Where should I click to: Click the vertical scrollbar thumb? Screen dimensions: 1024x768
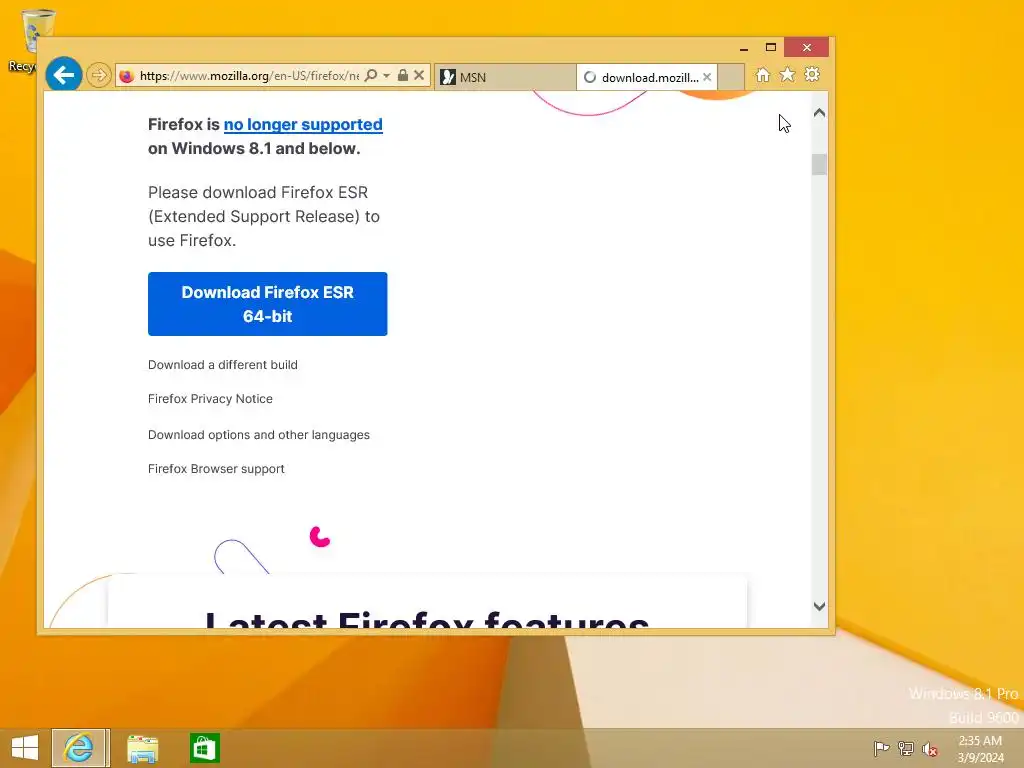point(820,164)
